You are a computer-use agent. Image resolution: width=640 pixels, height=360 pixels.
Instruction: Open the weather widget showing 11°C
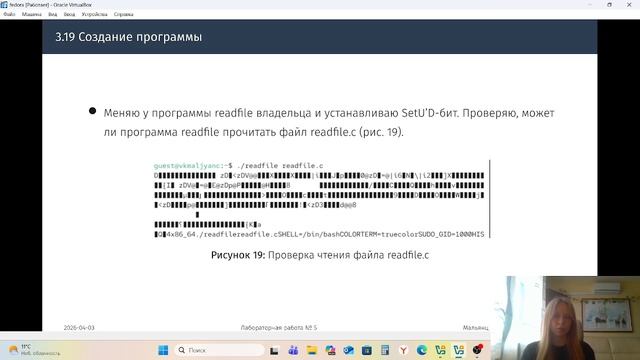tap(34, 350)
